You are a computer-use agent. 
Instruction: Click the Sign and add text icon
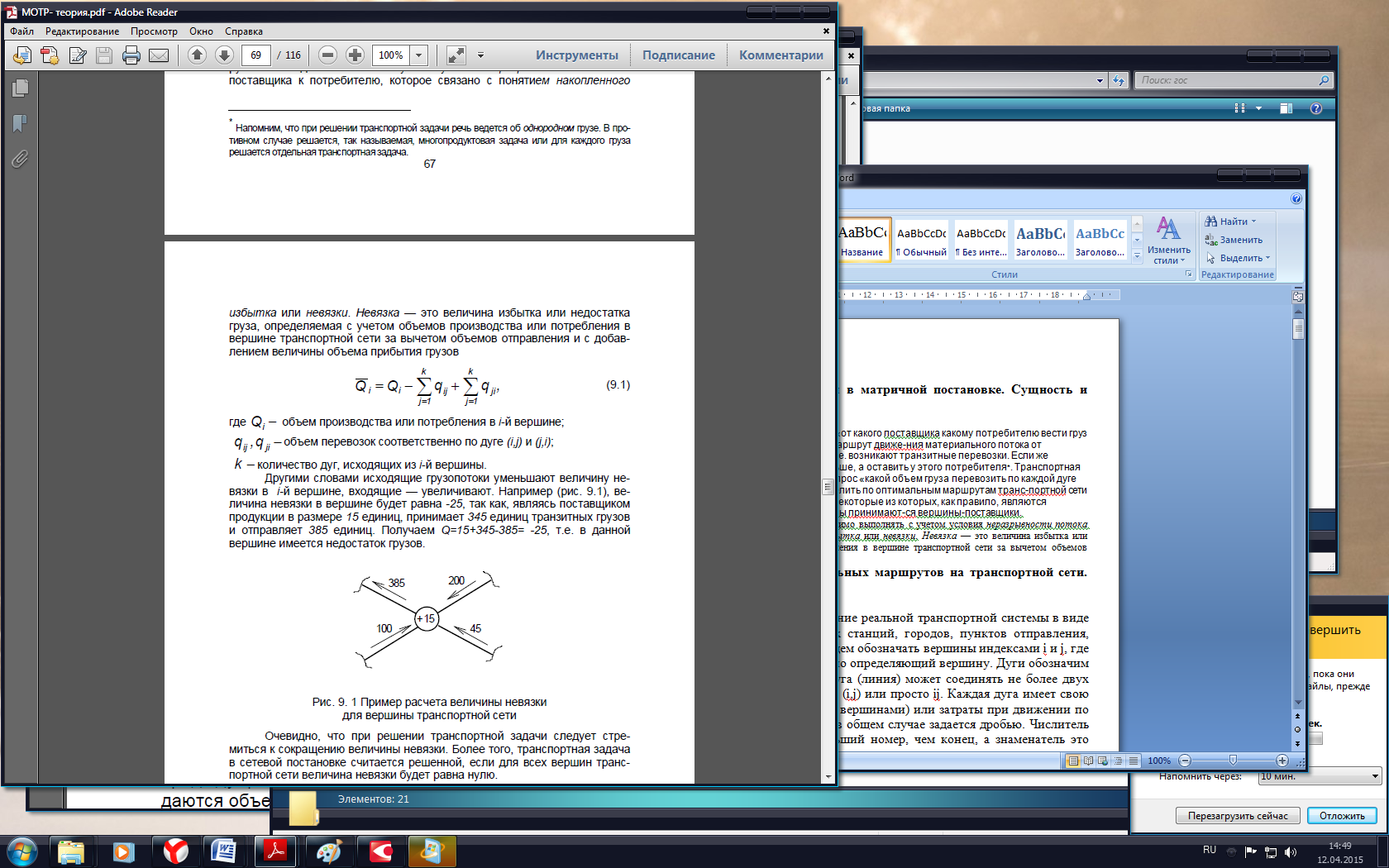pos(78,55)
